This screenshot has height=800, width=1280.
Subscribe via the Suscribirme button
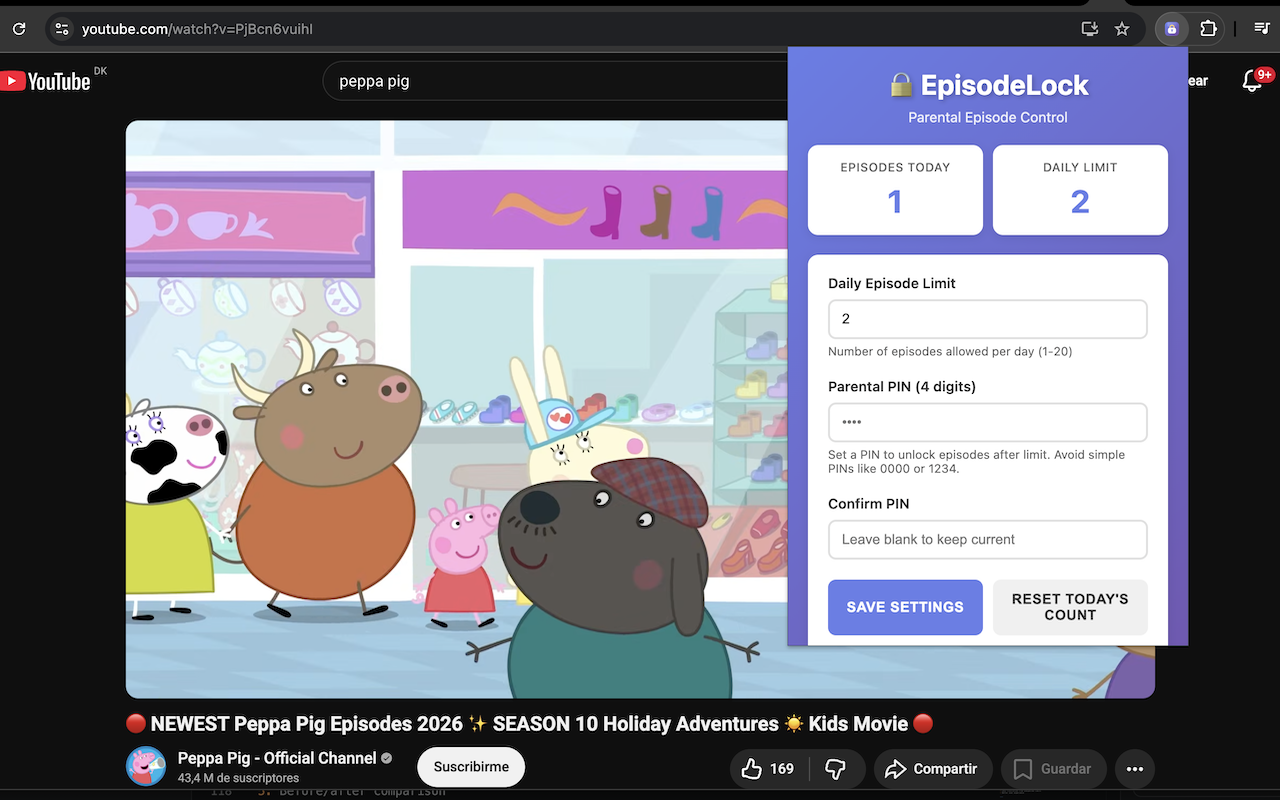pos(470,767)
